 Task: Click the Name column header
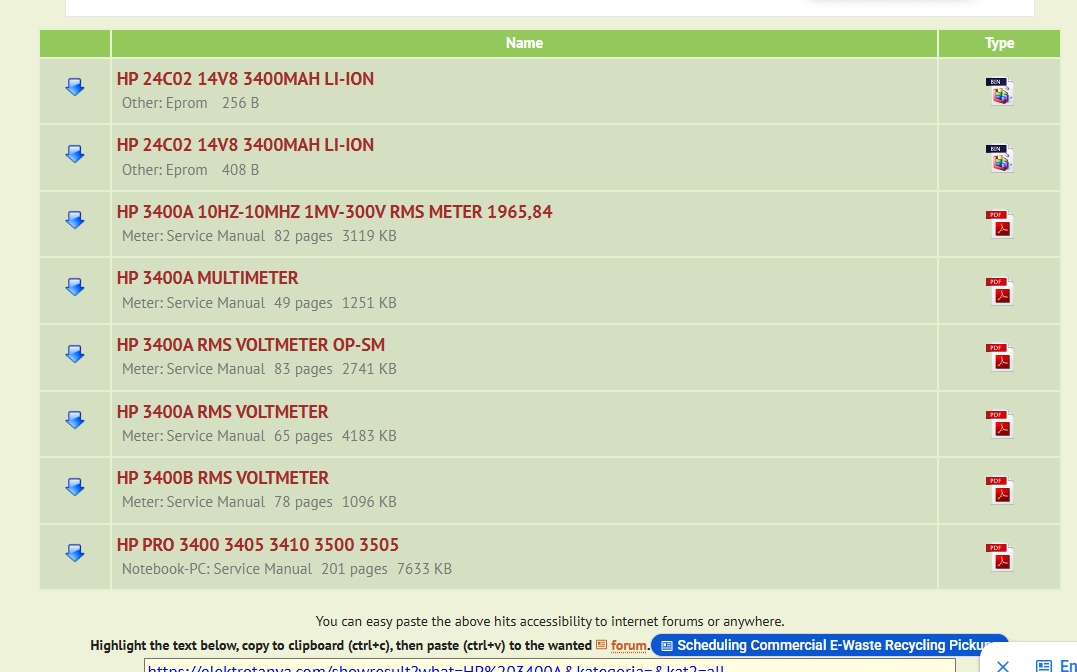click(524, 43)
